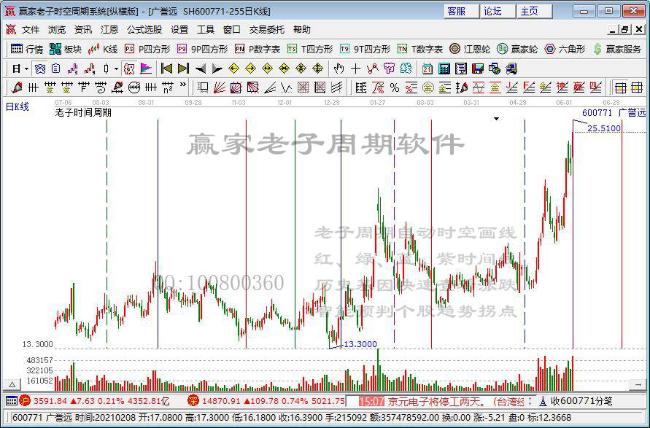Open the 浏览 menu
The width and height of the screenshot is (650, 428).
57,30
